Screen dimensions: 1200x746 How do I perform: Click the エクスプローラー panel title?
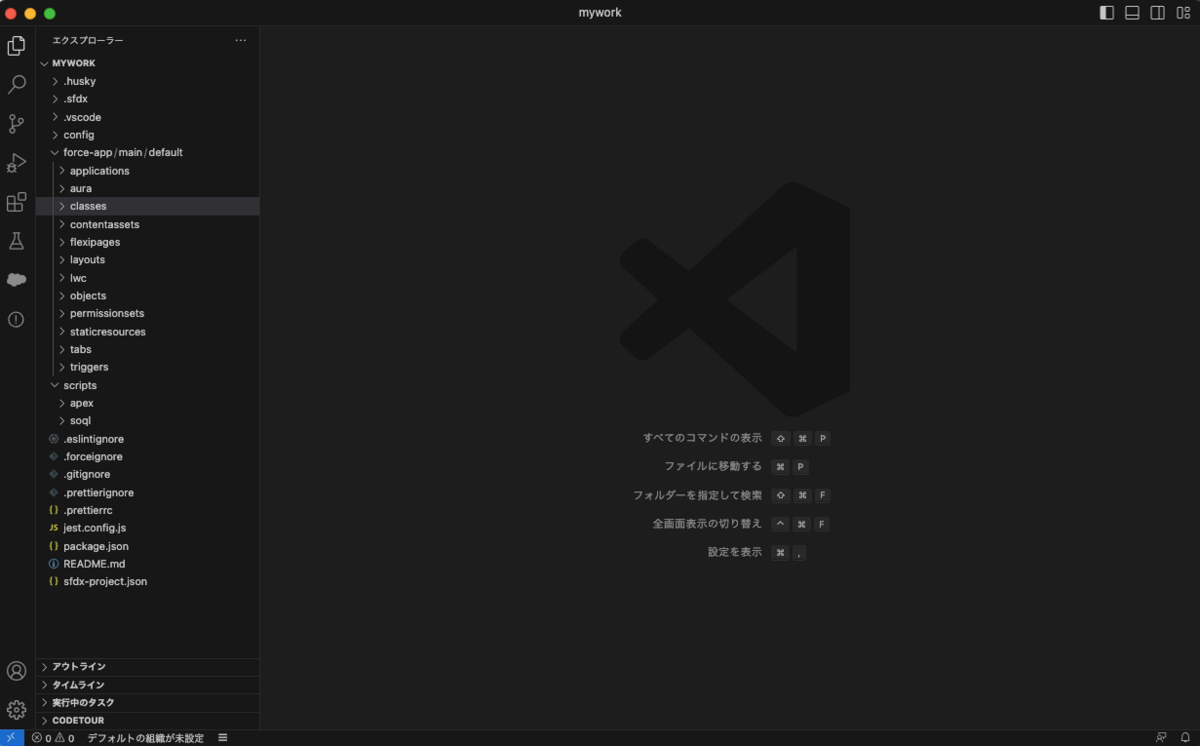click(x=88, y=40)
